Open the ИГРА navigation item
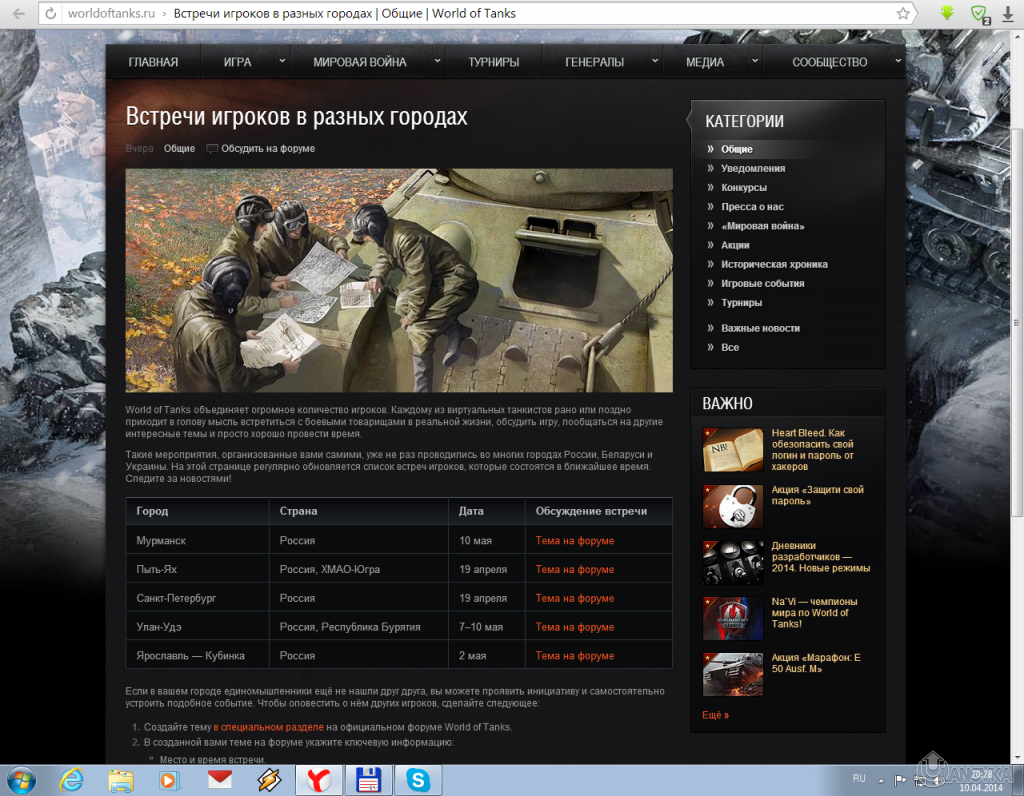Screen dimensions: 1024x796 237,62
